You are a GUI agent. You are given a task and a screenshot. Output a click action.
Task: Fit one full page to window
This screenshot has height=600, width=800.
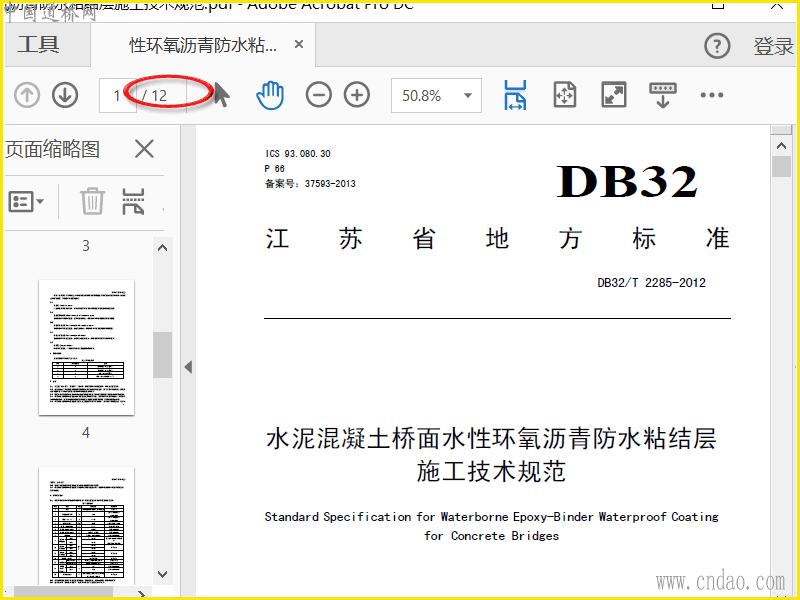point(565,95)
